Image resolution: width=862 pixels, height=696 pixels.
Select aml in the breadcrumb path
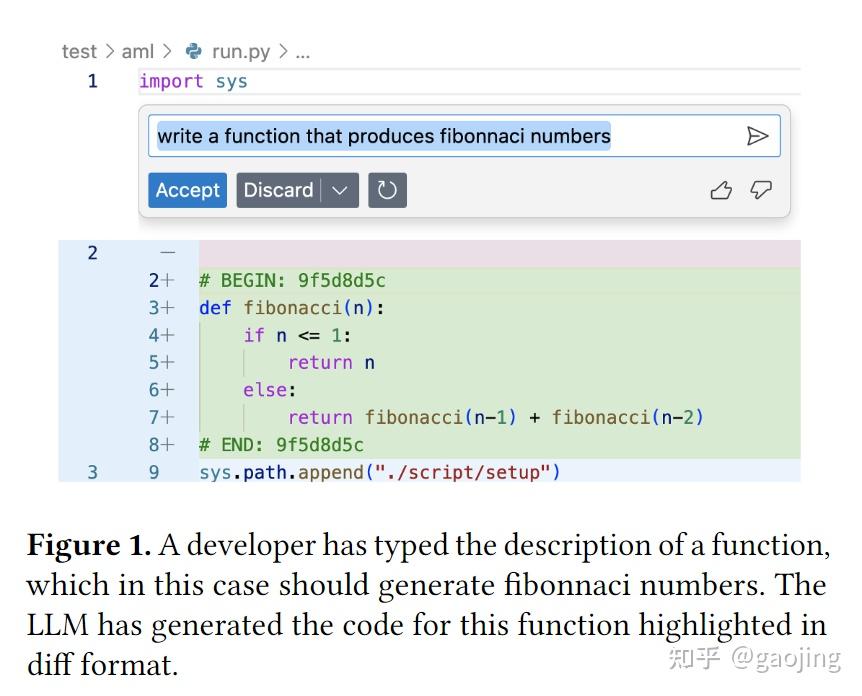point(139,51)
